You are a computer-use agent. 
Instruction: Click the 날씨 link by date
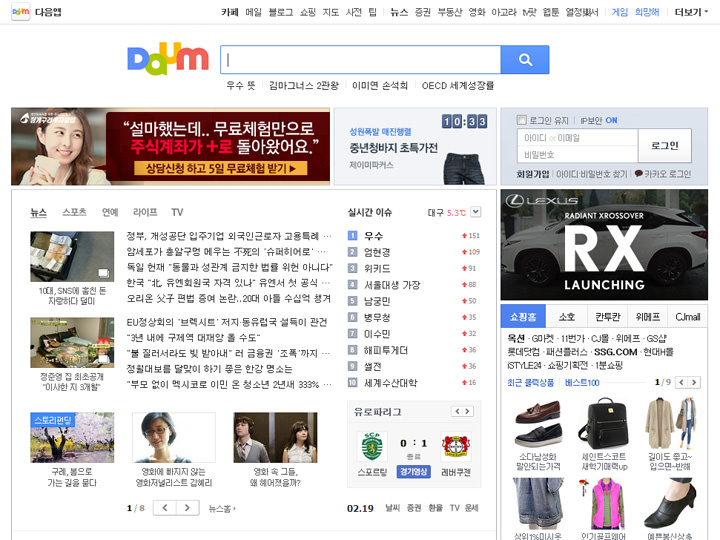pyautogui.click(x=392, y=507)
